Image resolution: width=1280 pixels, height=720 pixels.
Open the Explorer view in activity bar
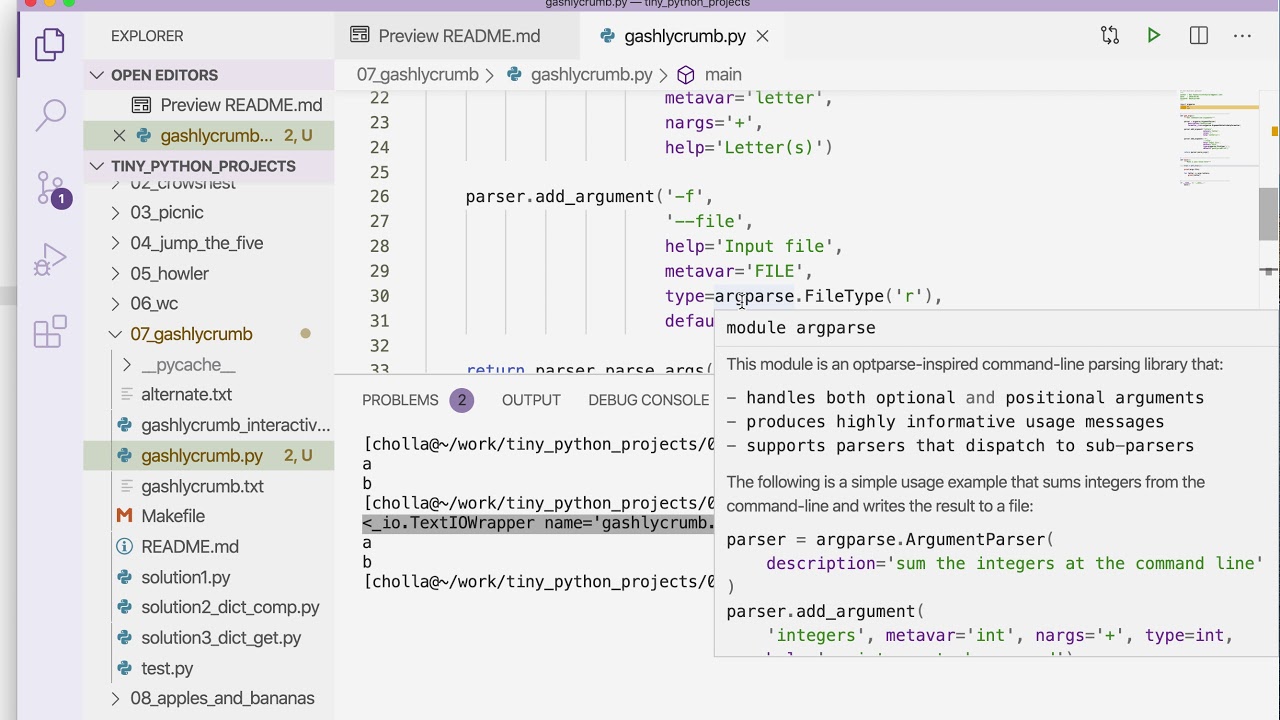(x=50, y=45)
